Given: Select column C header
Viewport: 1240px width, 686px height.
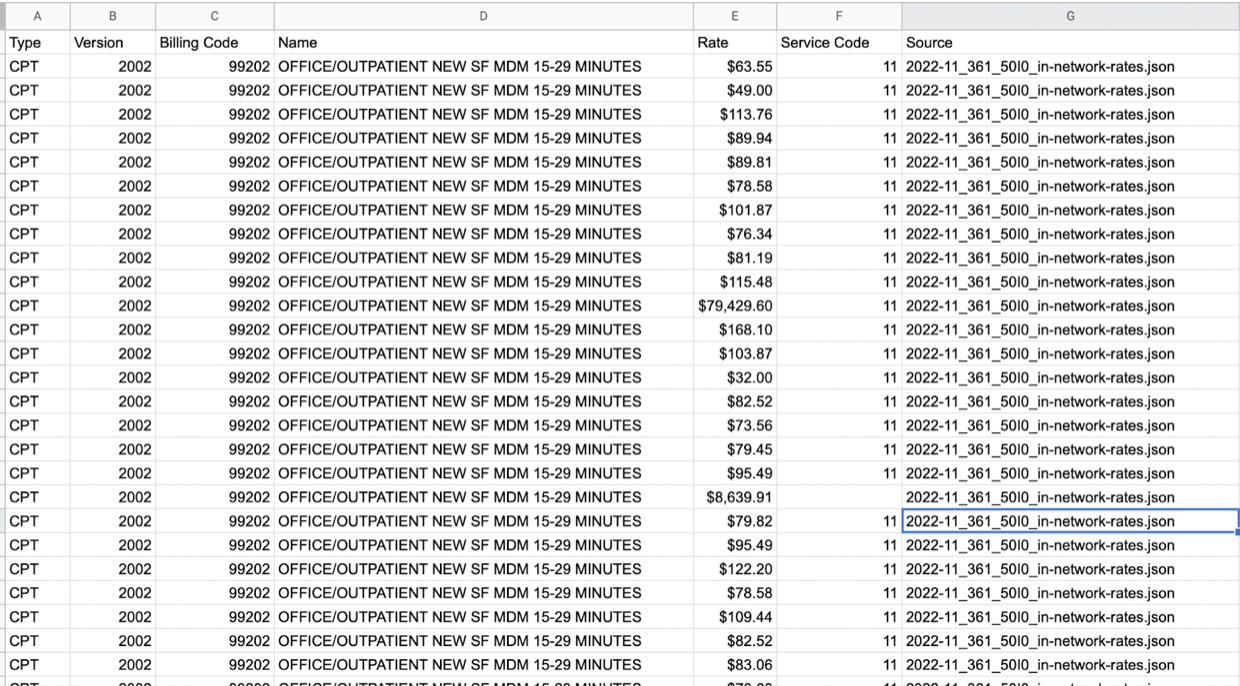Looking at the screenshot, I should point(215,16).
